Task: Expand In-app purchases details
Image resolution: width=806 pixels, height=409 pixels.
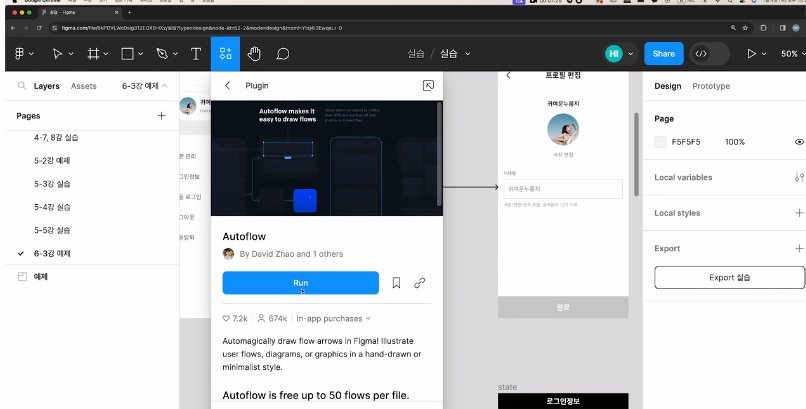Action: click(333, 319)
